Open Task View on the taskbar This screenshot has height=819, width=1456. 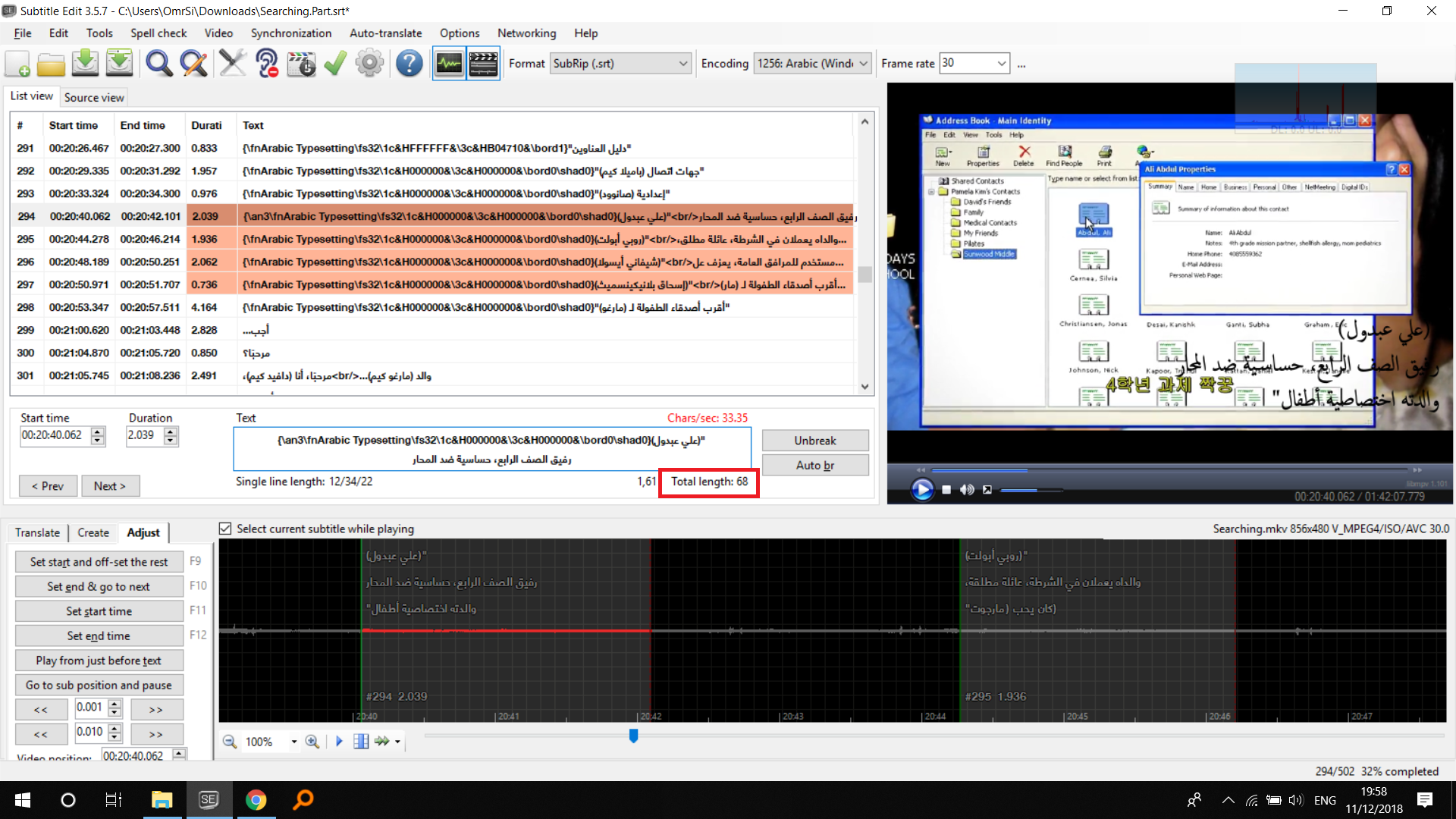(x=114, y=800)
